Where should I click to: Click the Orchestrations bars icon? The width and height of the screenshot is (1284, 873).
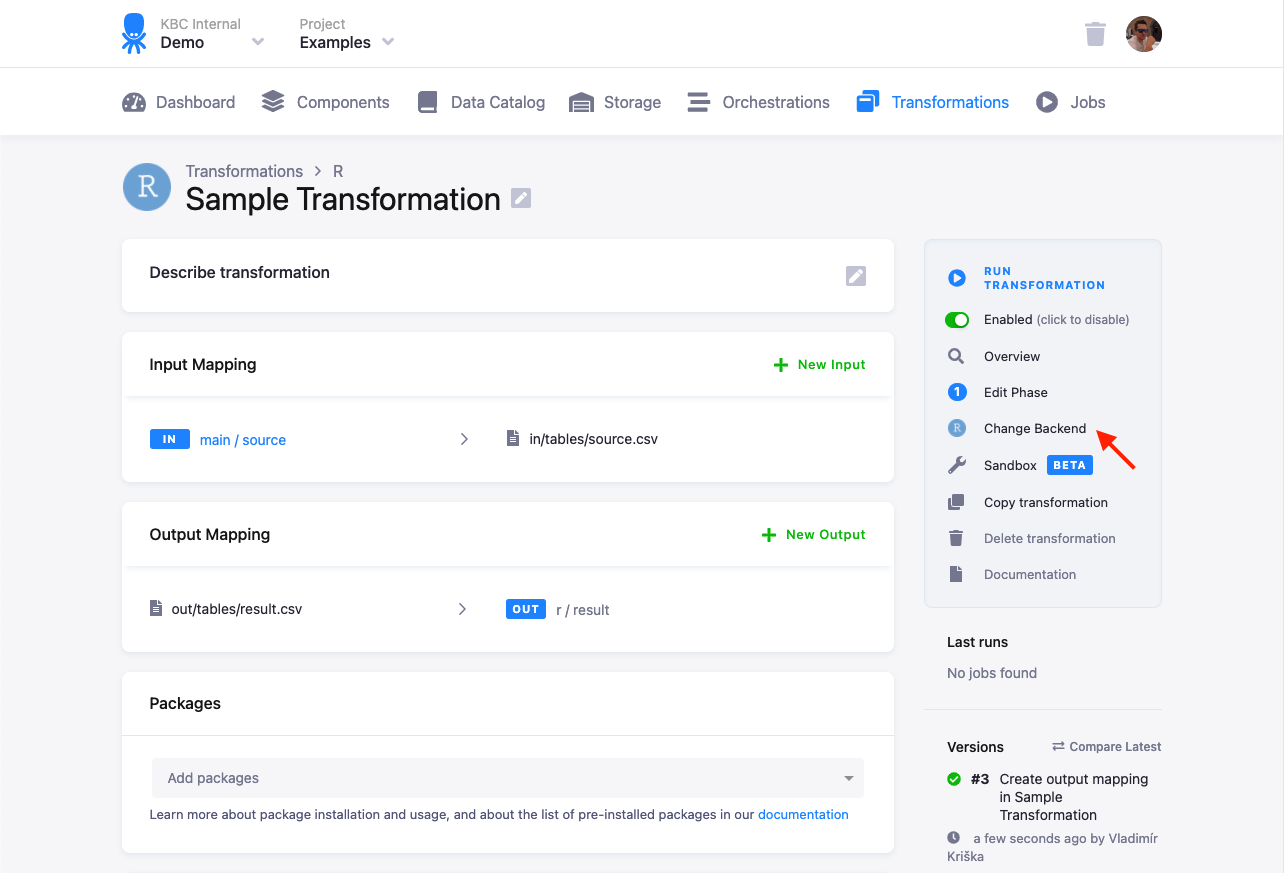click(x=699, y=102)
